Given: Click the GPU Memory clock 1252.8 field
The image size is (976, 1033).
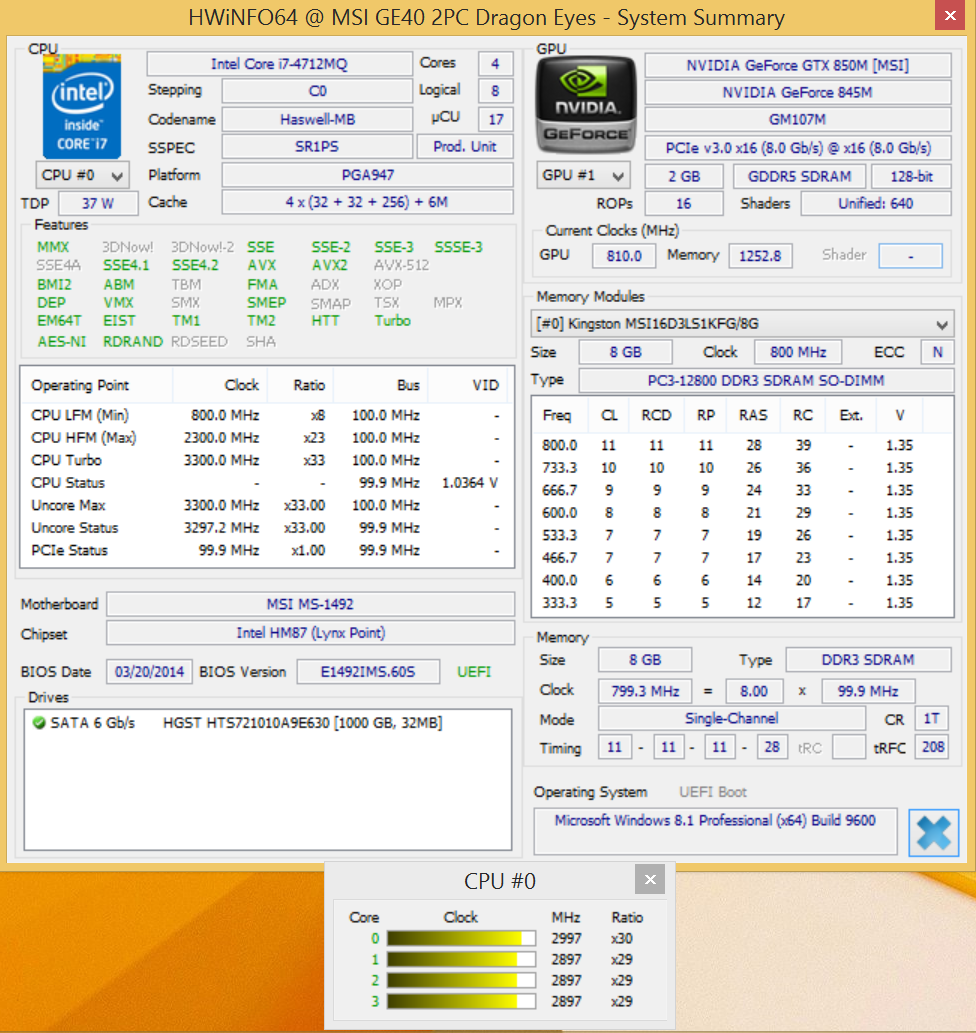Looking at the screenshot, I should (x=760, y=256).
